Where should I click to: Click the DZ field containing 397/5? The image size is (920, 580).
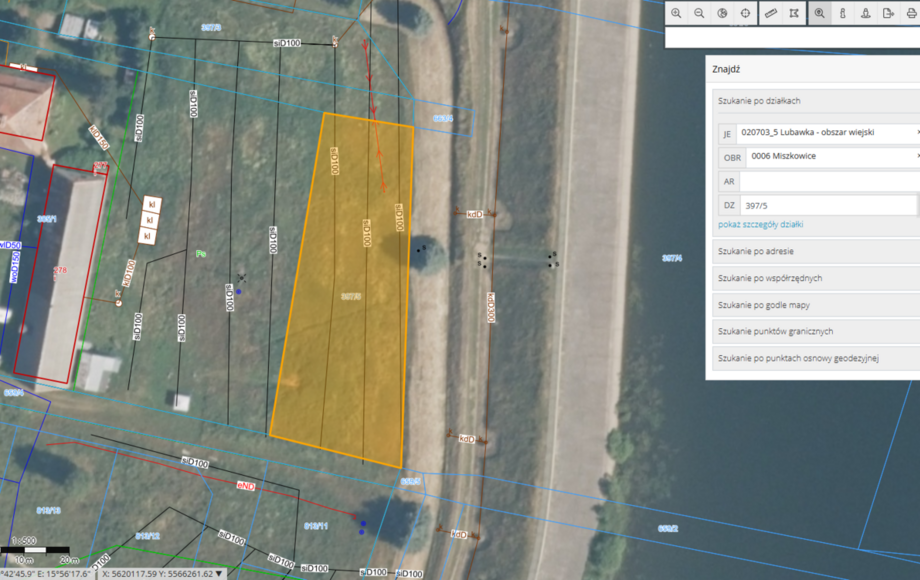[x=830, y=206]
